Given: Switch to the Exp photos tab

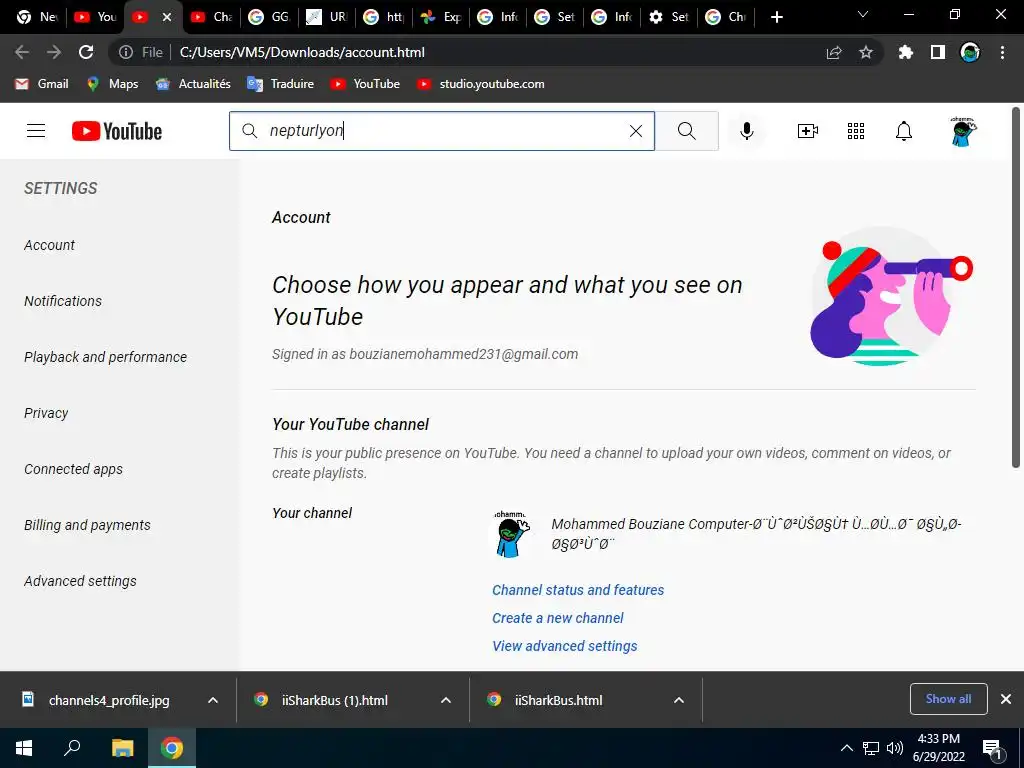Looking at the screenshot, I should (441, 17).
